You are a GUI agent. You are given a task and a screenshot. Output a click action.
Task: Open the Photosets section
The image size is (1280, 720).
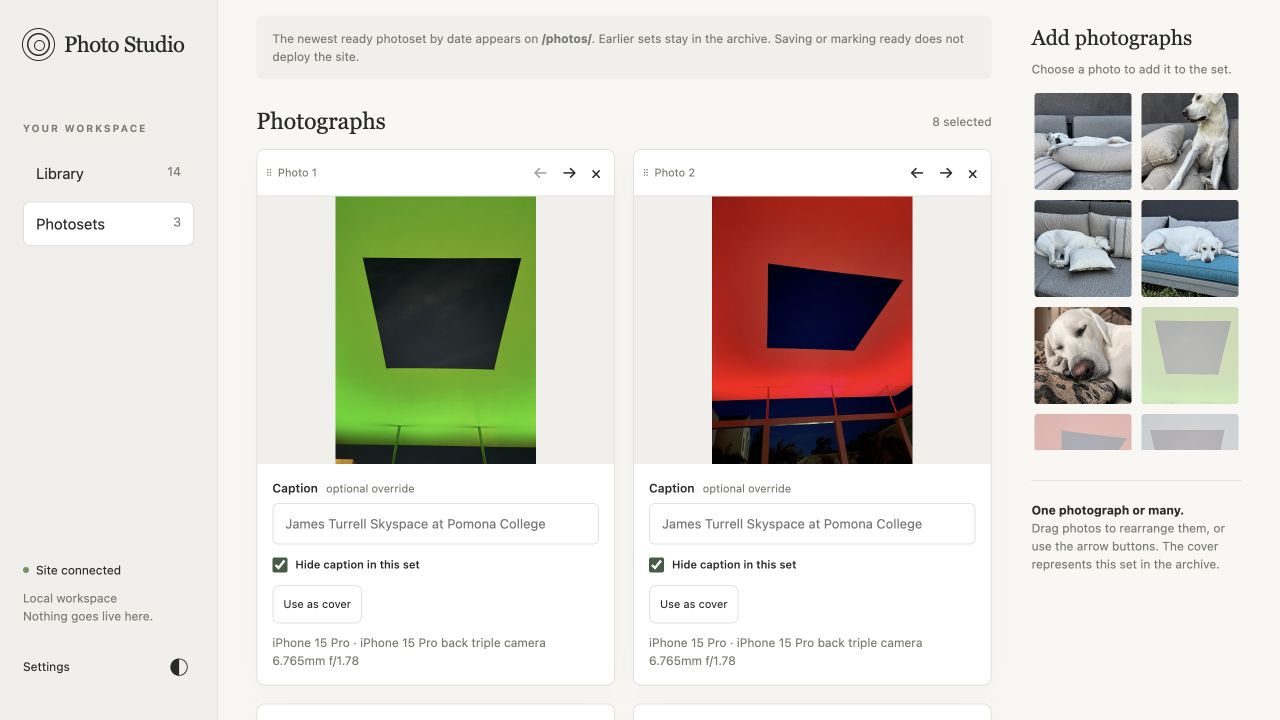pos(108,224)
